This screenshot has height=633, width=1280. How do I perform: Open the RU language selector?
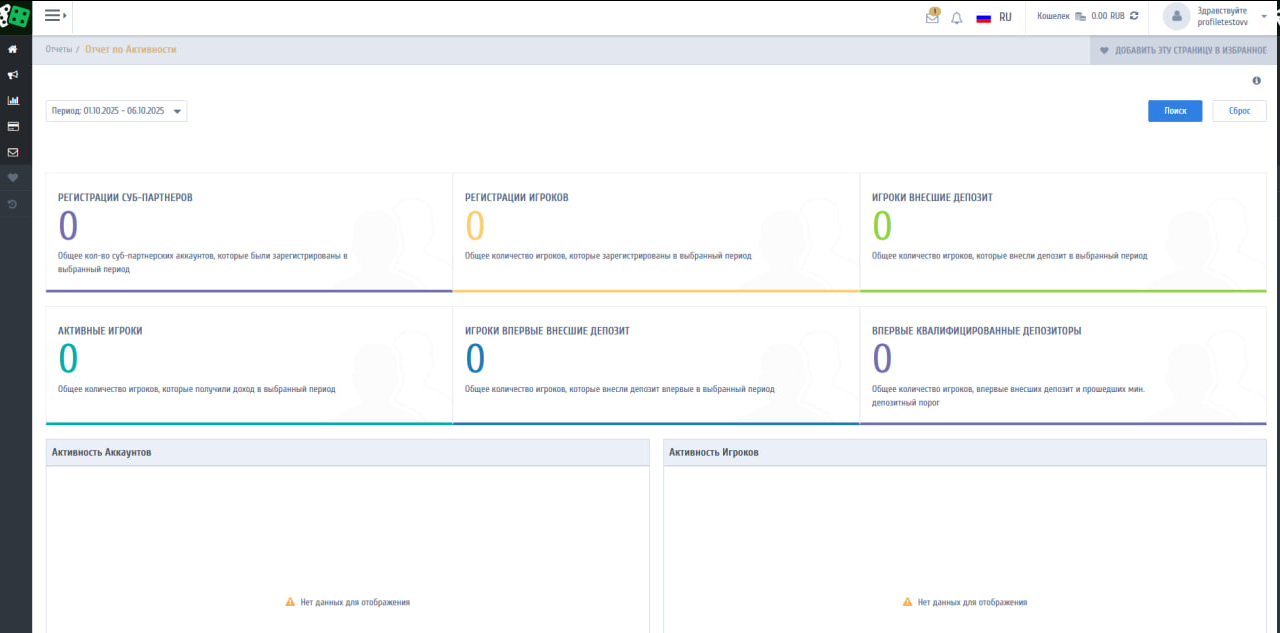tap(994, 17)
